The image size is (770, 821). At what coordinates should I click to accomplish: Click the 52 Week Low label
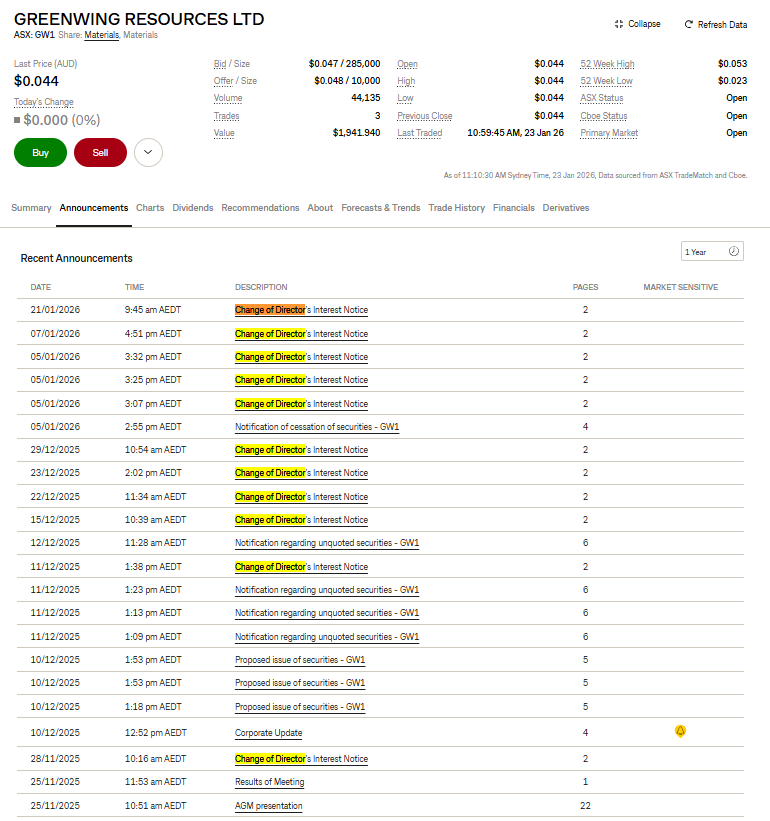[x=607, y=81]
